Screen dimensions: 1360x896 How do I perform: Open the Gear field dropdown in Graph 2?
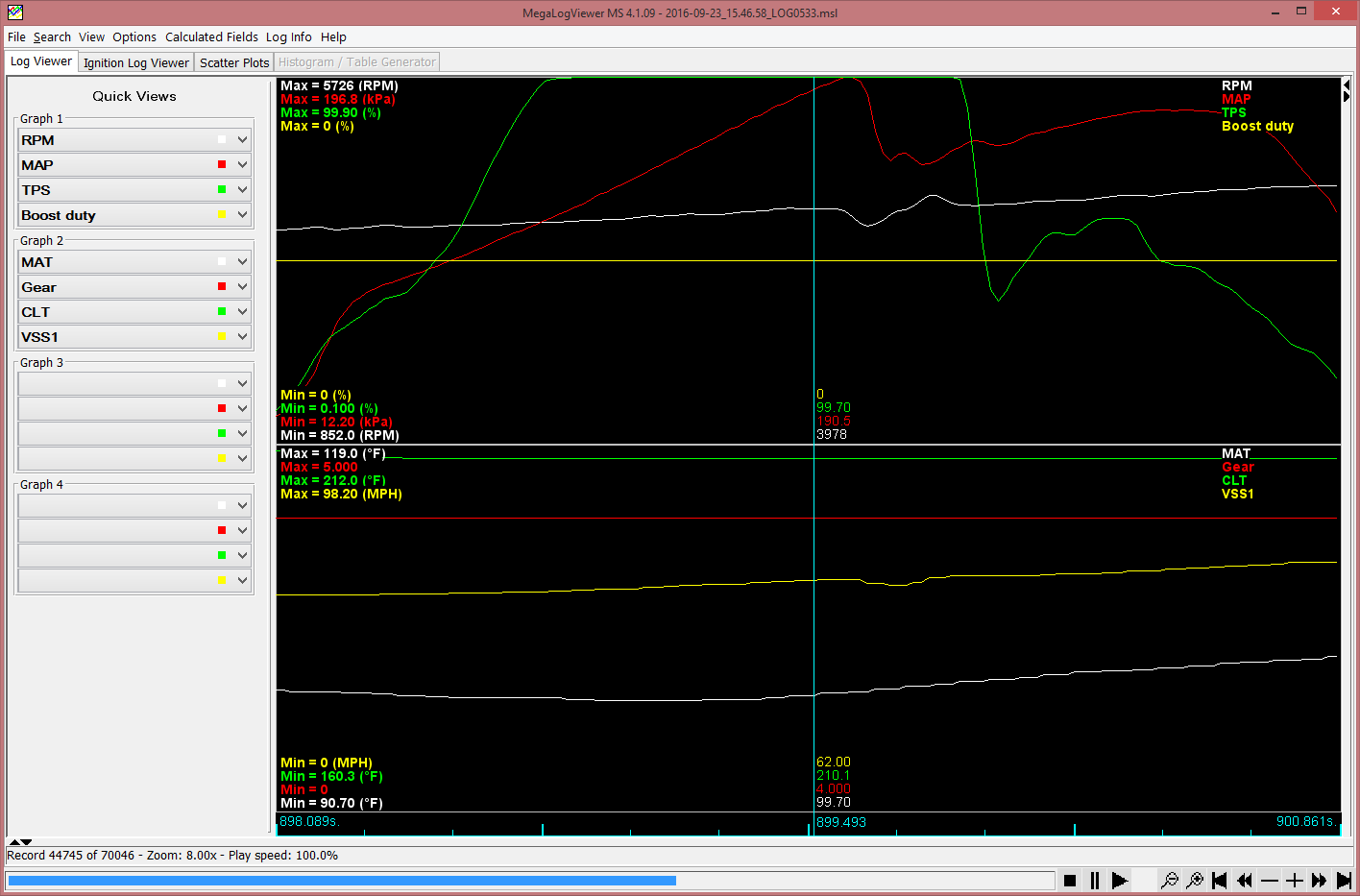point(242,287)
